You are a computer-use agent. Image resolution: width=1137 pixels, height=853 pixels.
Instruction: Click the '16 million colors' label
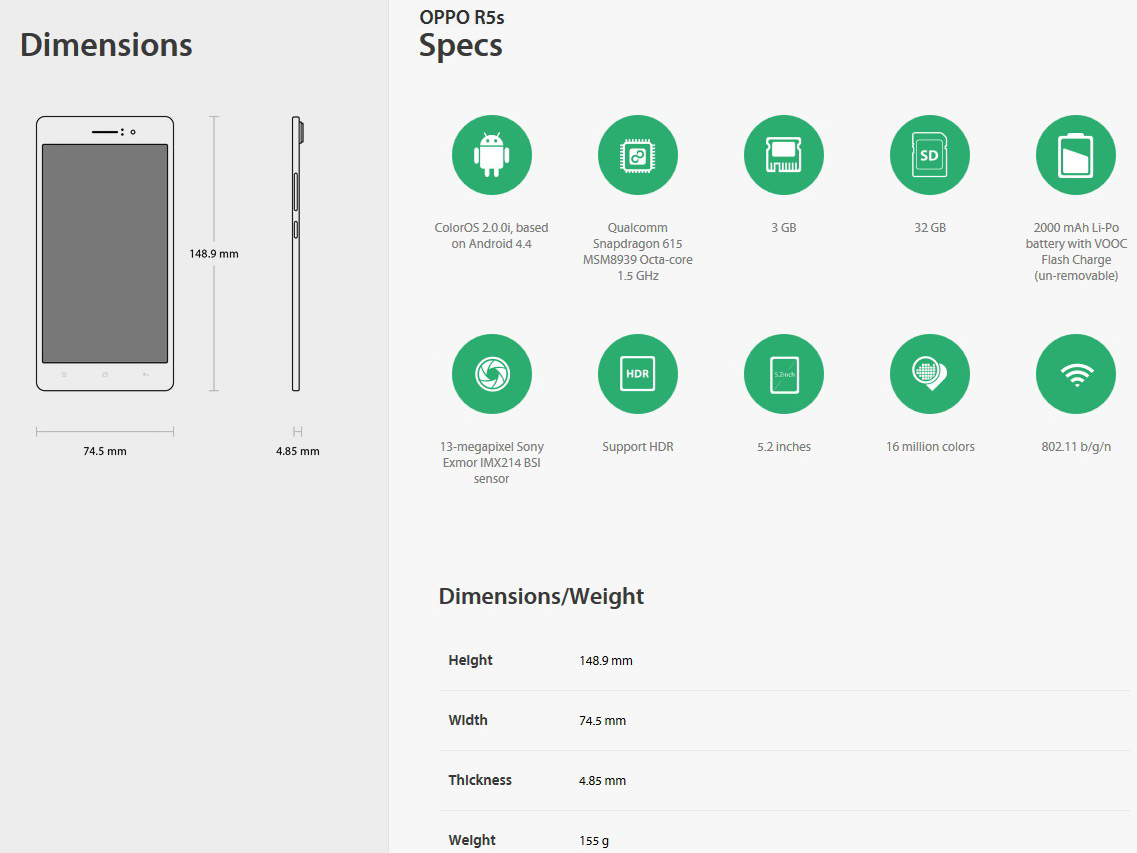pos(930,447)
